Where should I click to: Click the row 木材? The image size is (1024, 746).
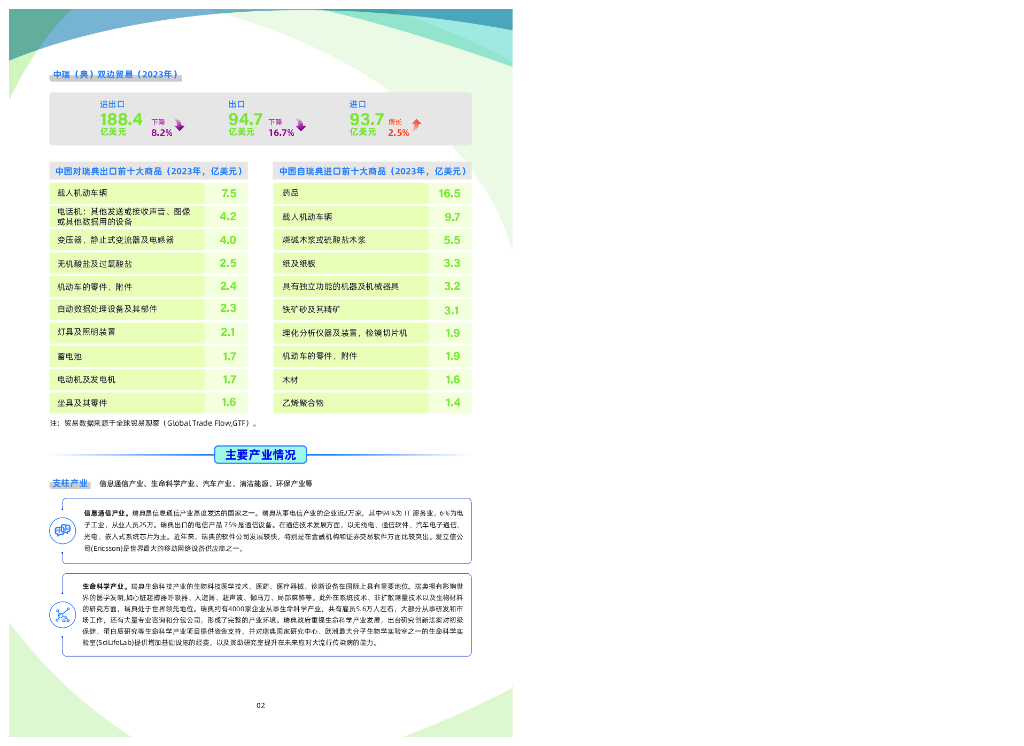372,380
